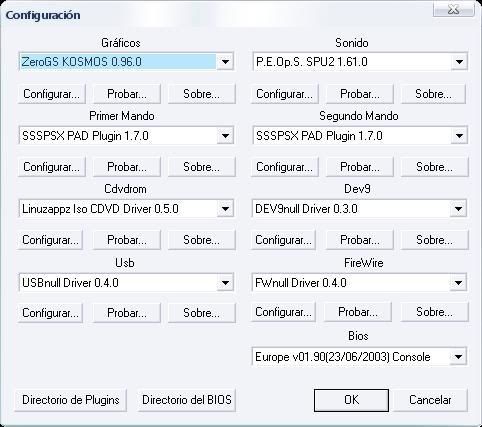This screenshot has height=427, width=482.
Task: Click Configurar under Gráficos
Action: 52,94
